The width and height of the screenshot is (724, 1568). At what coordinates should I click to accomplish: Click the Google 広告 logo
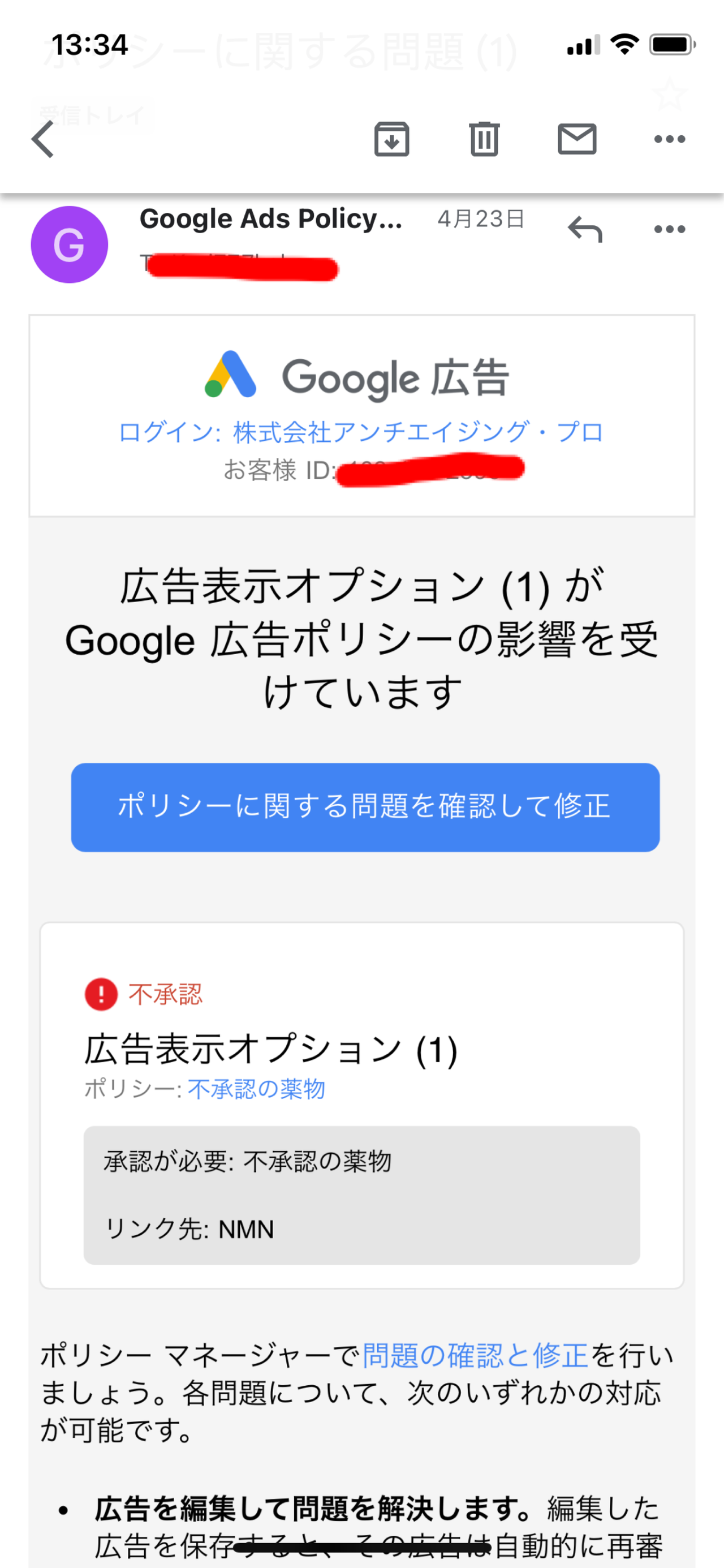pyautogui.click(x=357, y=376)
